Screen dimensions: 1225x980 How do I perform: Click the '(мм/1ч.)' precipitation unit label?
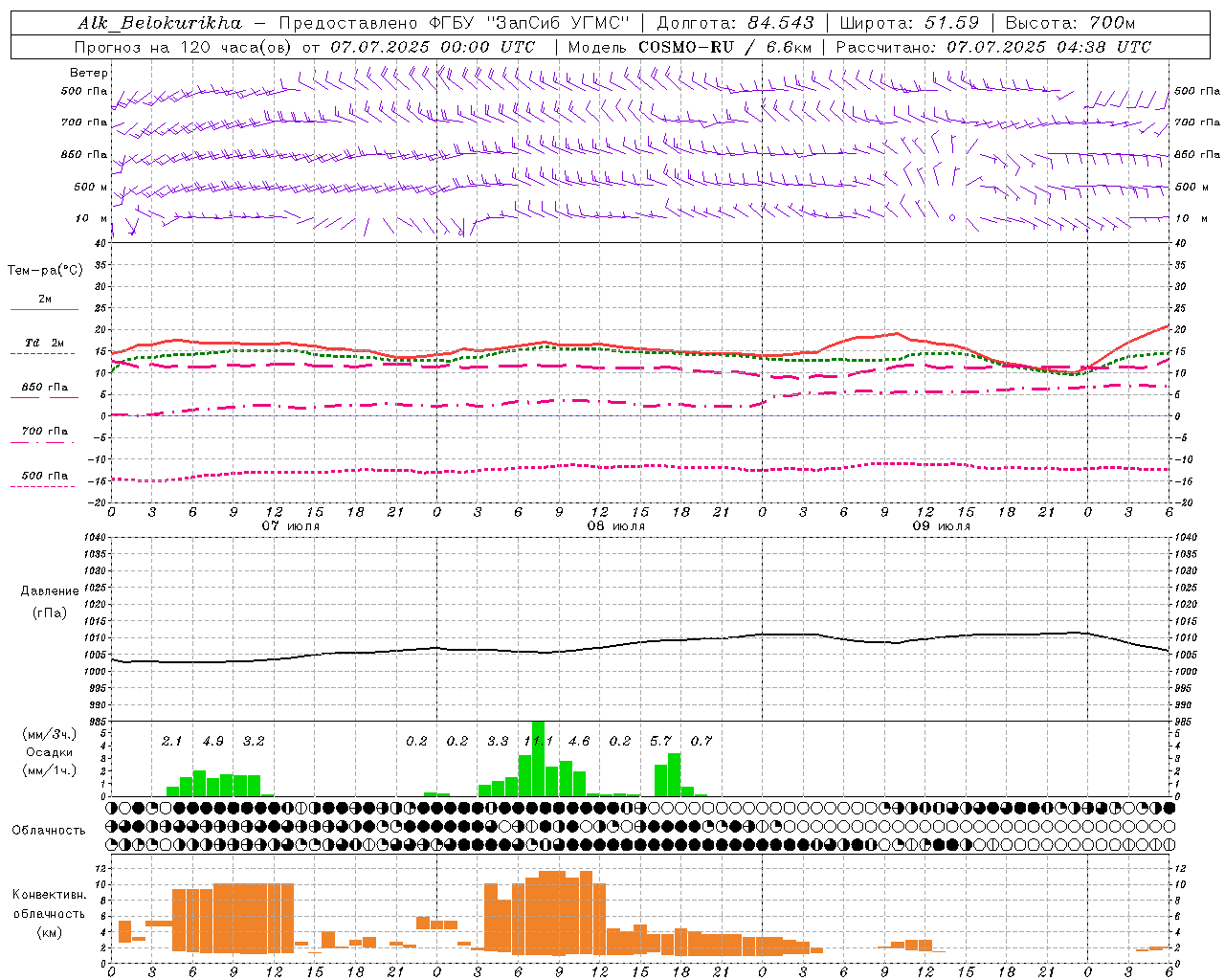click(x=49, y=770)
